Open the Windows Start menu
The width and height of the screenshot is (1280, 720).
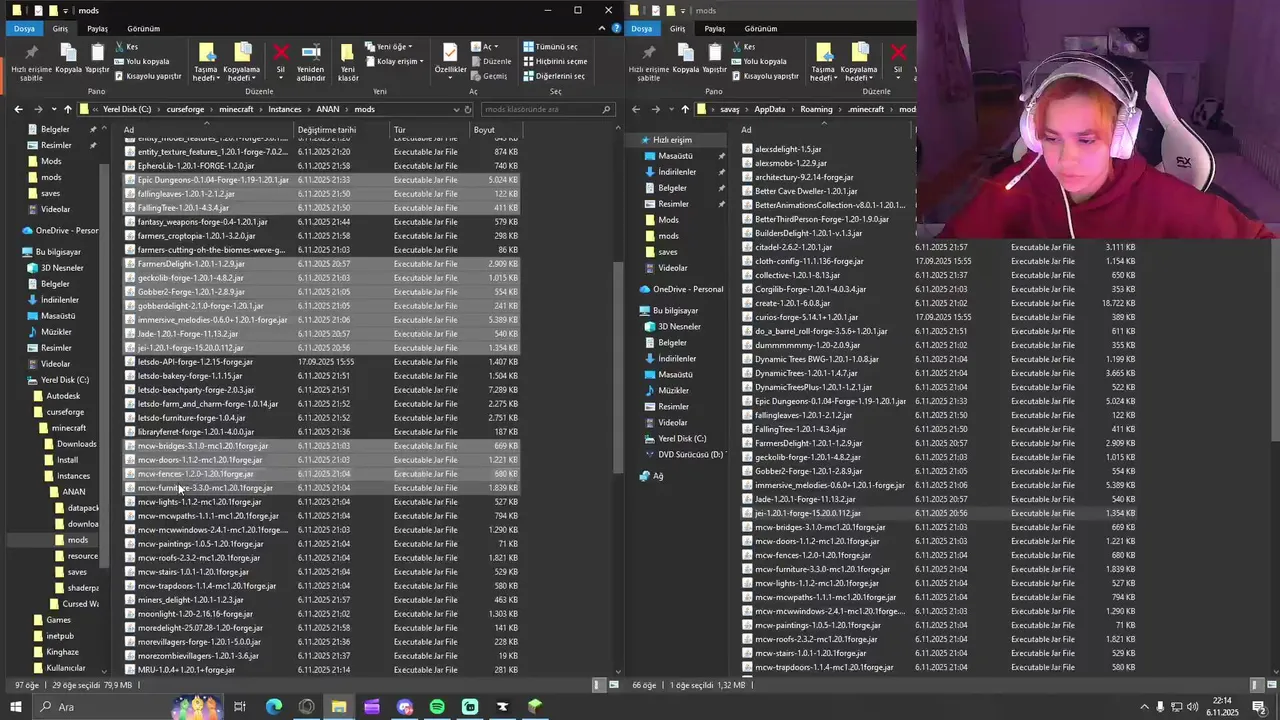pyautogui.click(x=15, y=707)
